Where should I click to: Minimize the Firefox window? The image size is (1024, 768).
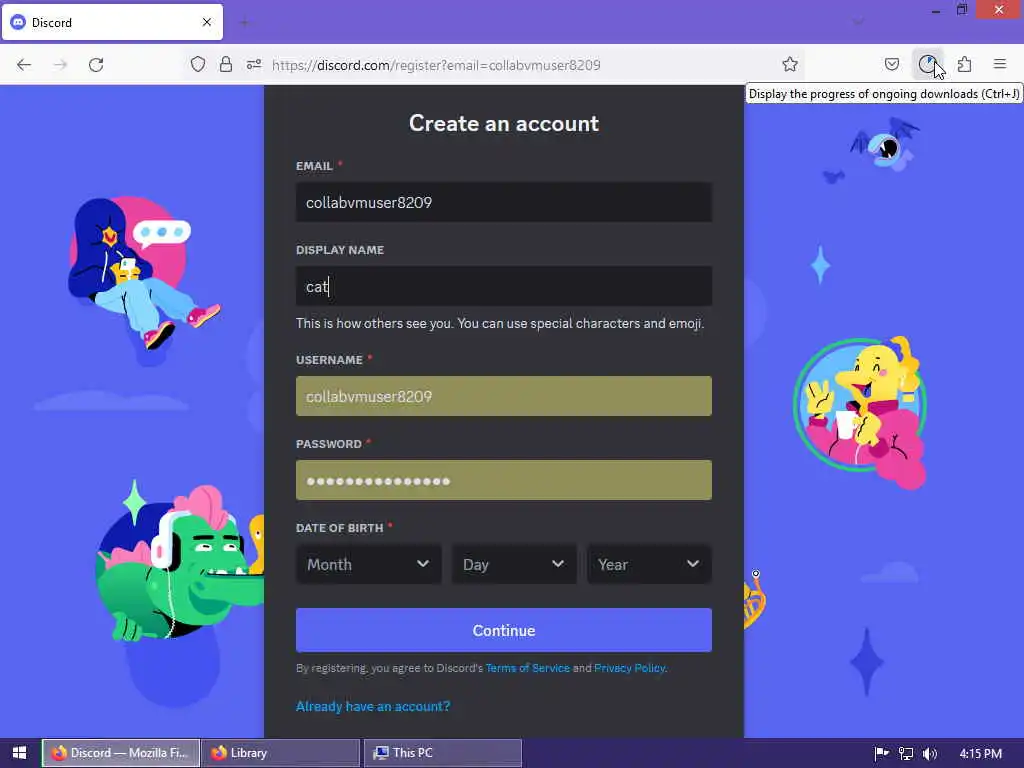click(936, 10)
